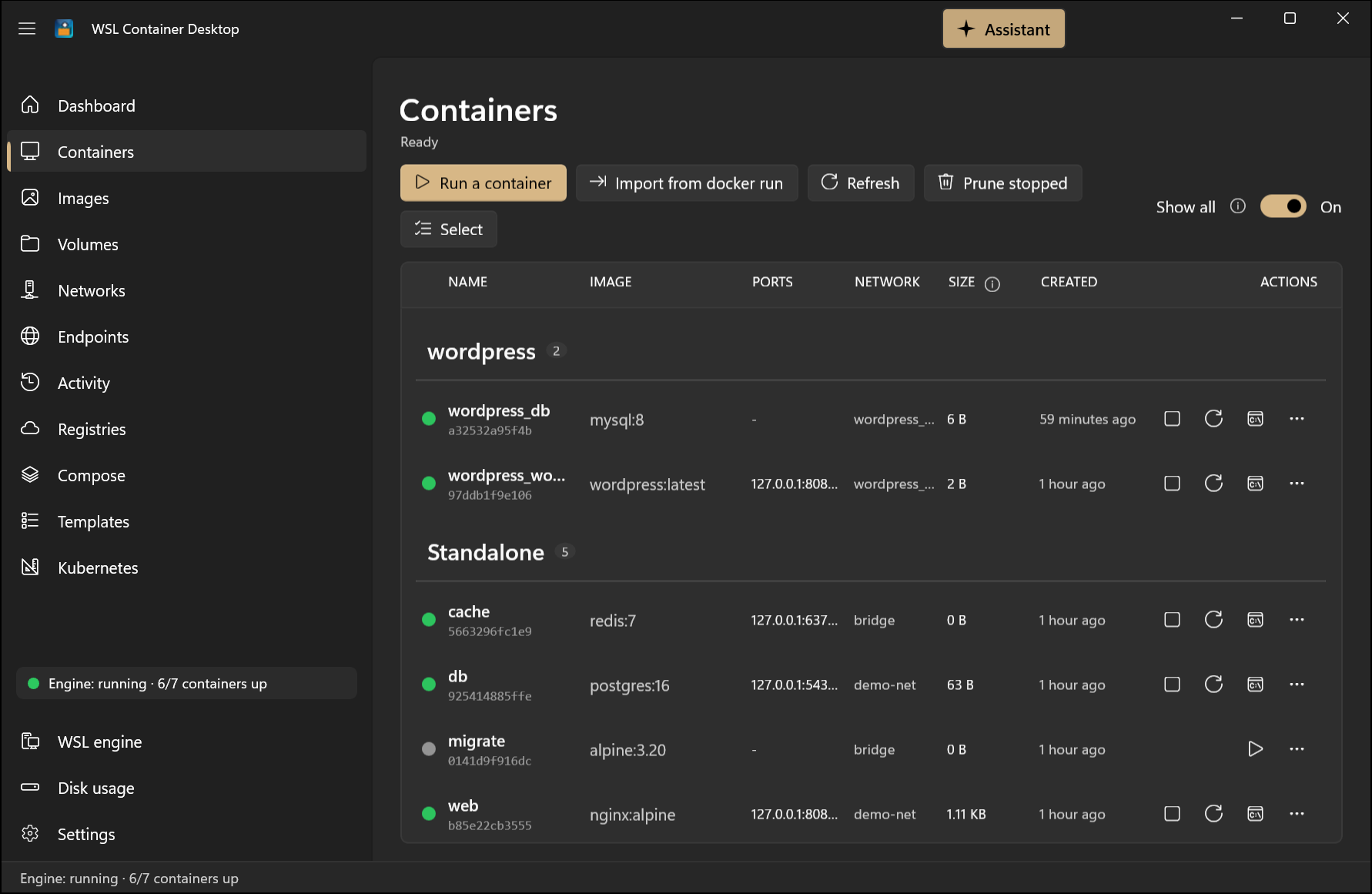Stop the wordpress:latest container
This screenshot has width=1372, height=894.
point(1172,484)
